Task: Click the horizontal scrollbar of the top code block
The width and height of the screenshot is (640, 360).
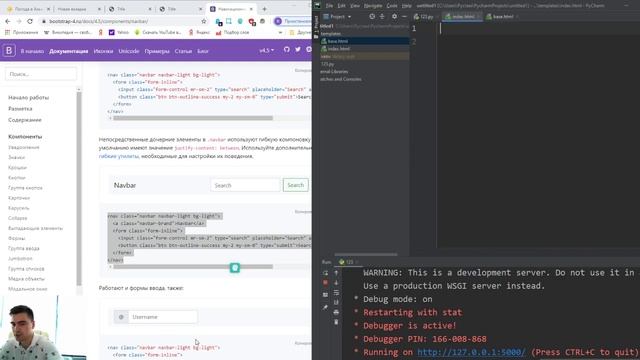Action: (x=193, y=118)
